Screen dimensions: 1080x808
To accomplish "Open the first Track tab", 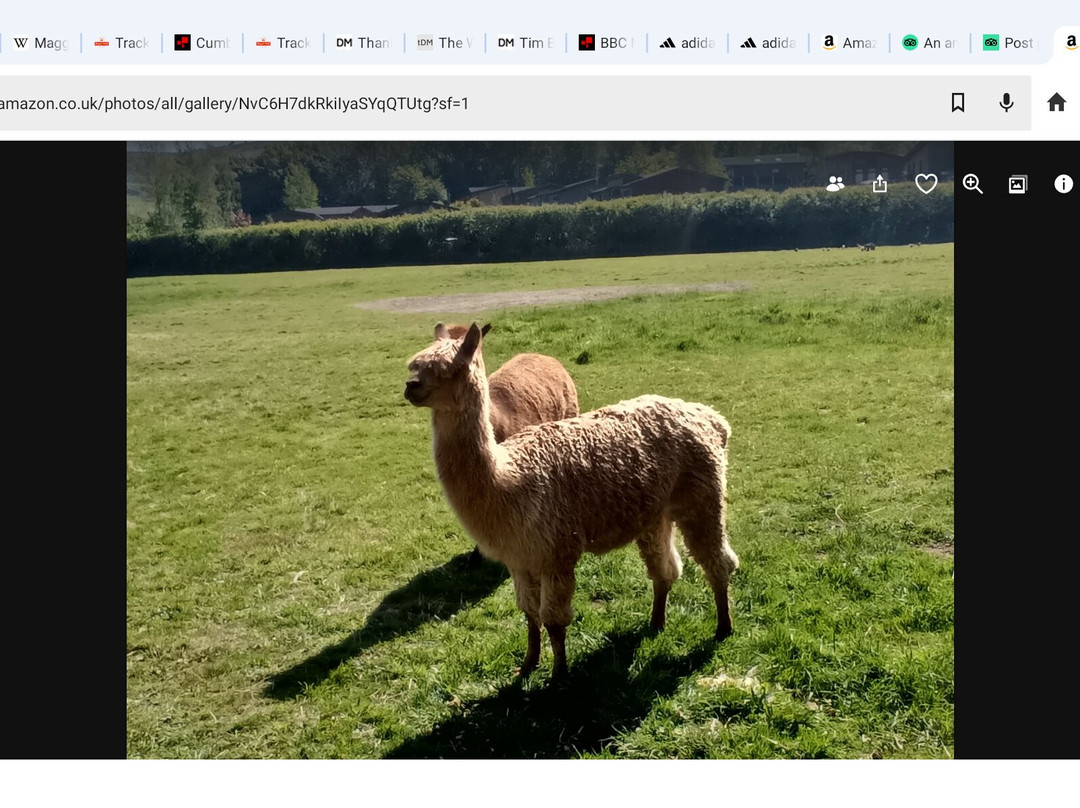I will 121,43.
